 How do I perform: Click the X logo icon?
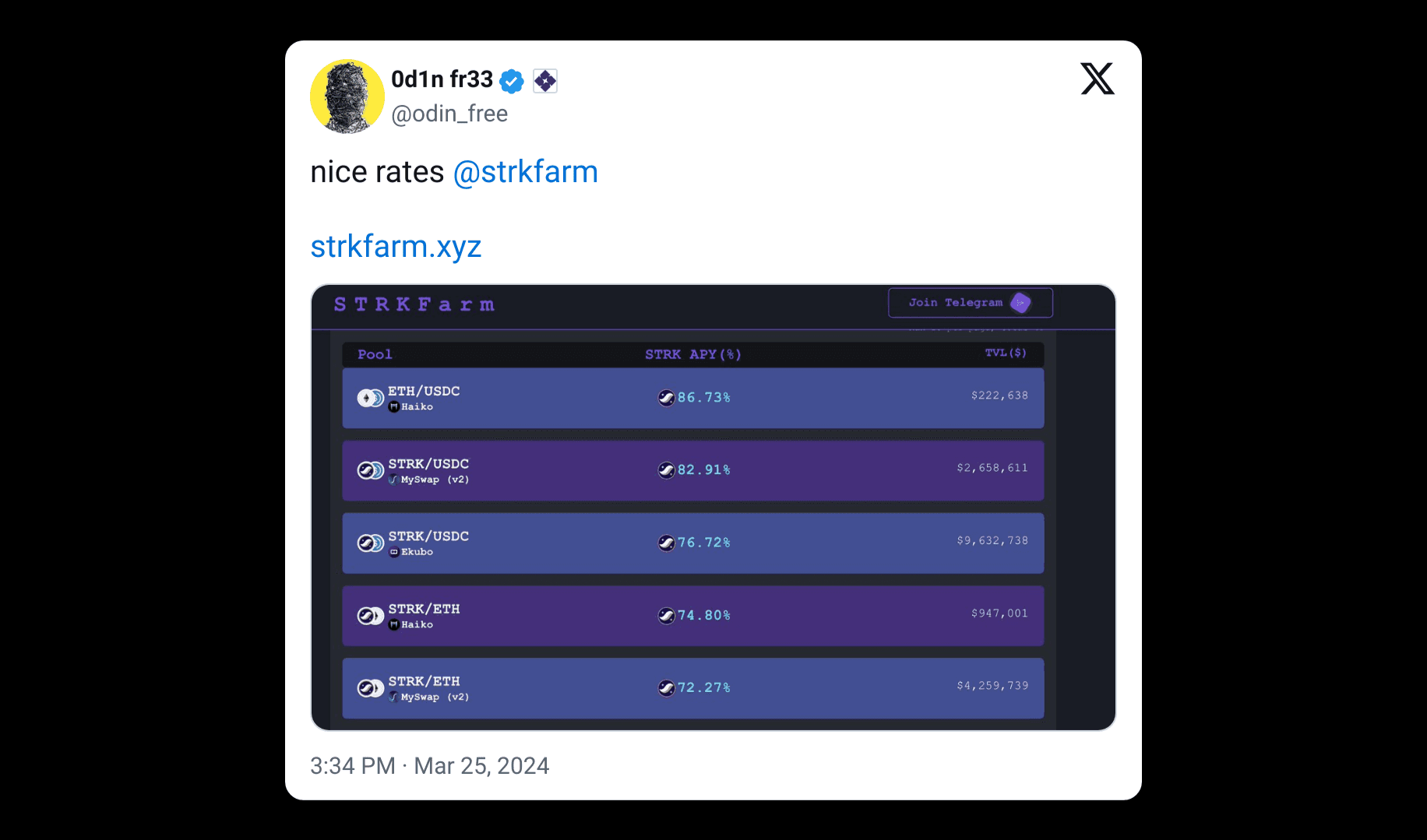1098,79
